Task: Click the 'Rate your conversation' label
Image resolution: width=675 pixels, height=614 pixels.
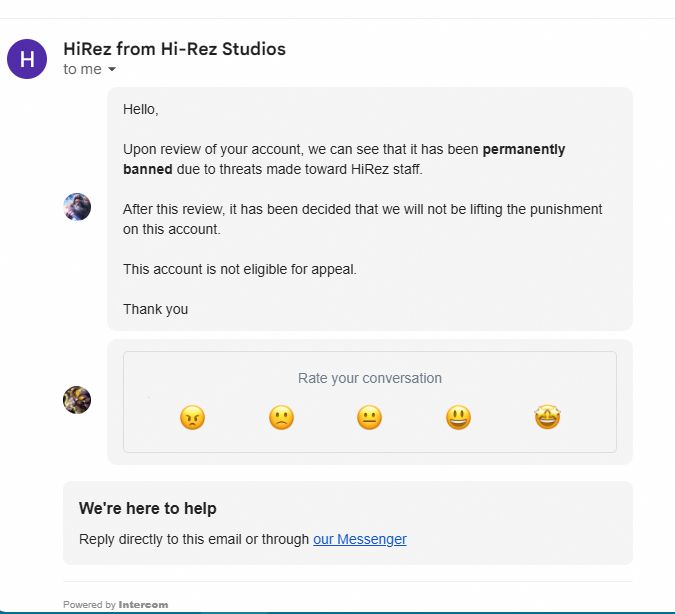Action: (369, 378)
